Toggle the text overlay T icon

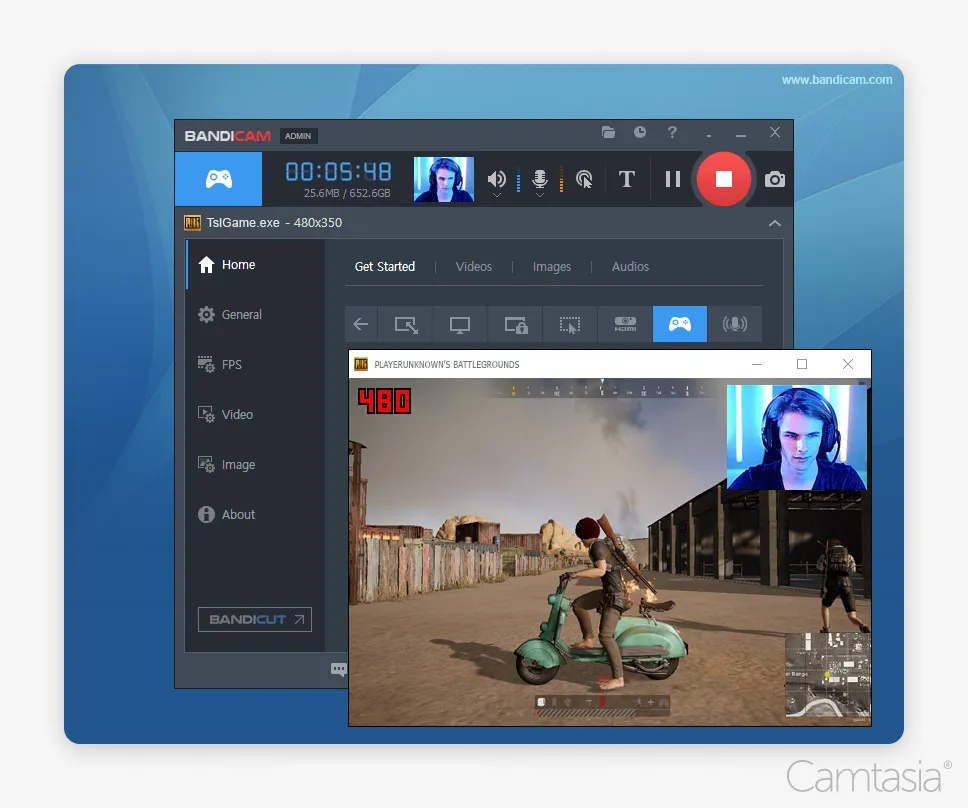(627, 179)
